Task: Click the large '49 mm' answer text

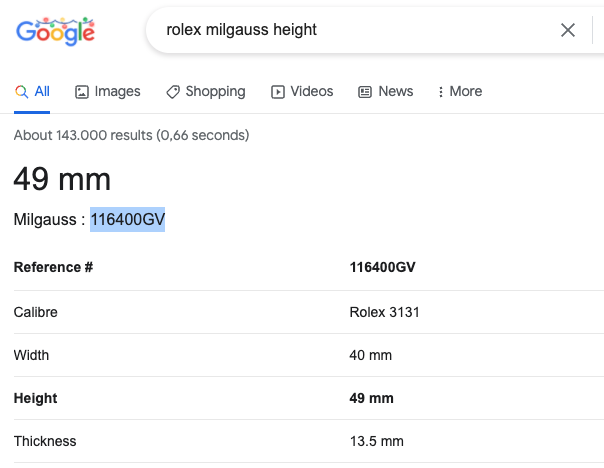Action: [62, 179]
